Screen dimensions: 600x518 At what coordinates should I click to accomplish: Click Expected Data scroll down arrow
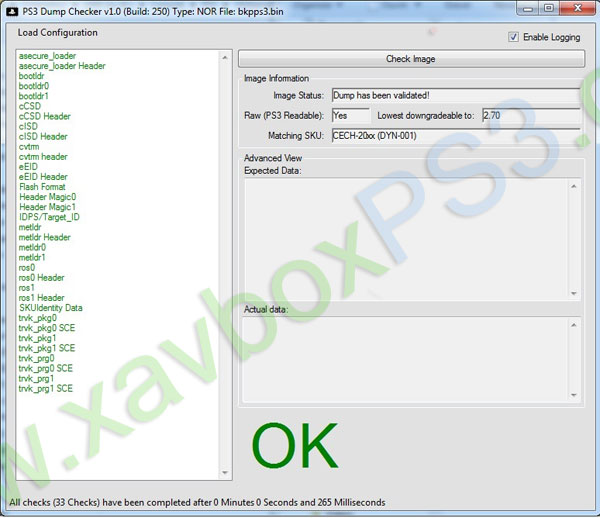[574, 293]
